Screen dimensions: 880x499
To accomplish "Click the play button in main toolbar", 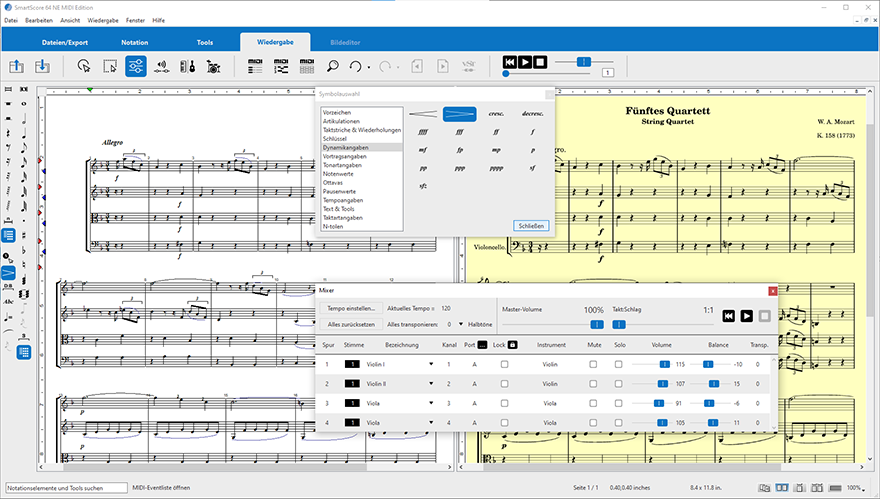I will coord(526,62).
